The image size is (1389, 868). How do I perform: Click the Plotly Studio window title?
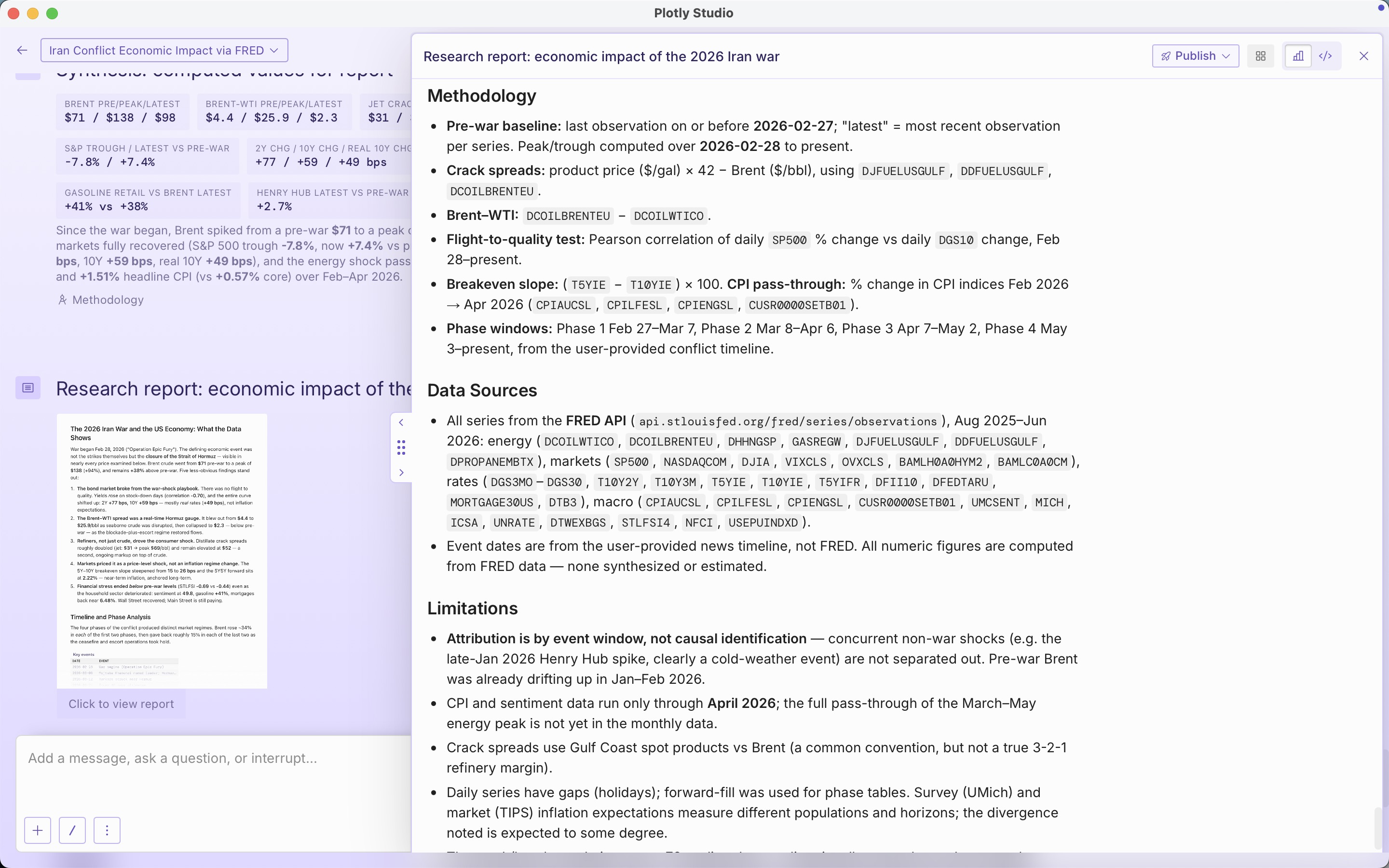point(694,13)
